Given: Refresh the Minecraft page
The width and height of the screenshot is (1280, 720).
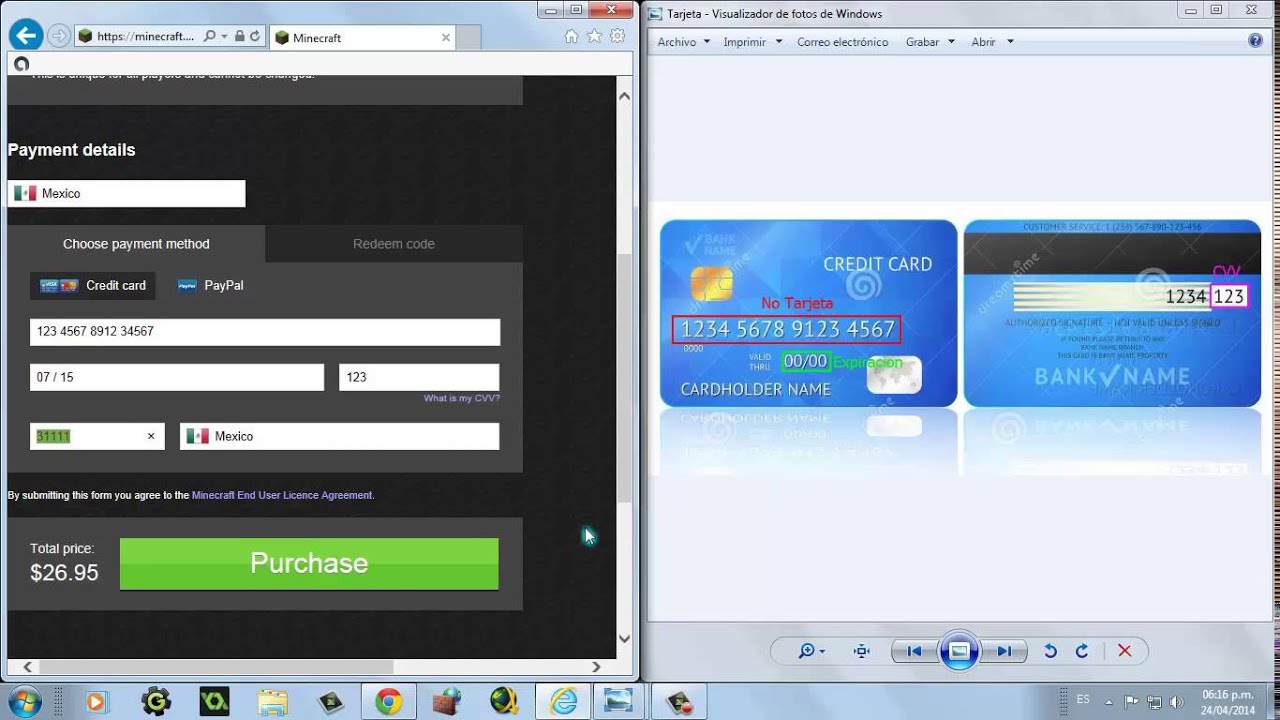Looking at the screenshot, I should click(255, 37).
